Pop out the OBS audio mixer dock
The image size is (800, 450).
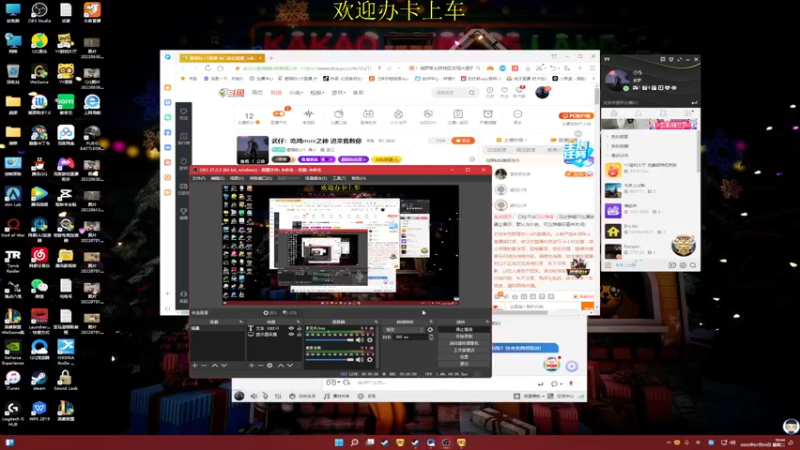pyautogui.click(x=376, y=322)
